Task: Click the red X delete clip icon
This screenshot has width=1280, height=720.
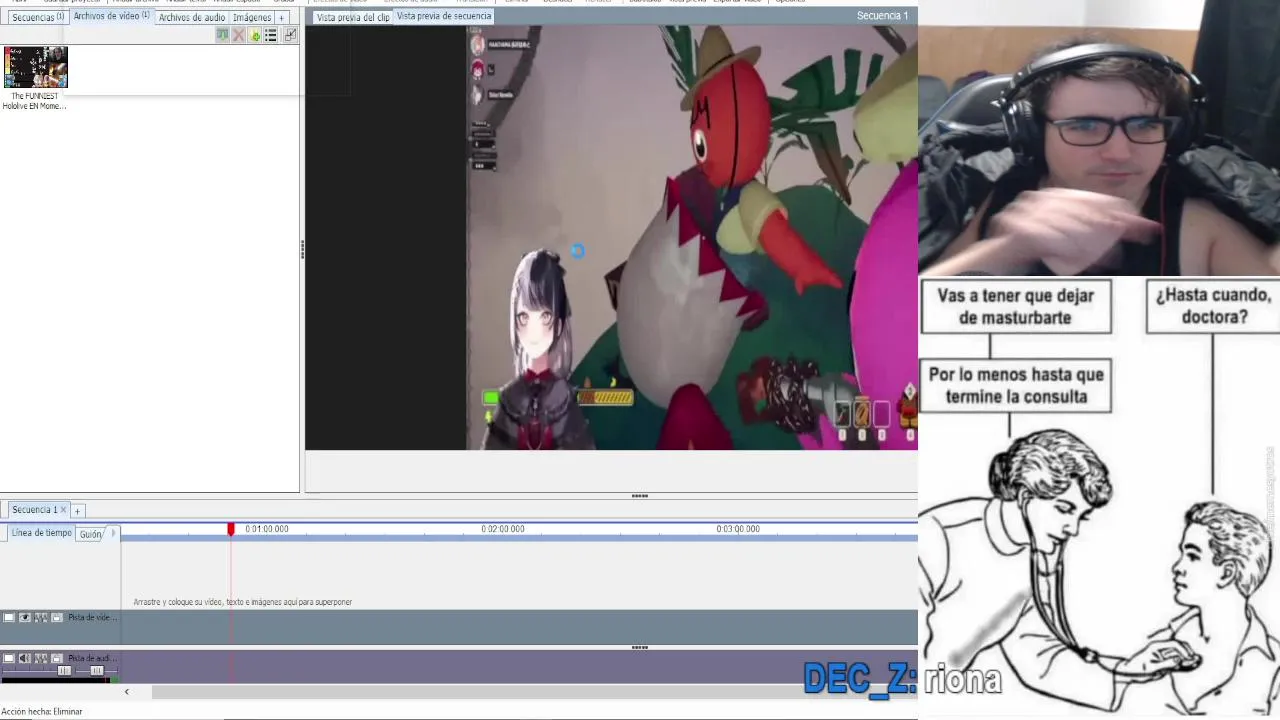Action: click(238, 35)
